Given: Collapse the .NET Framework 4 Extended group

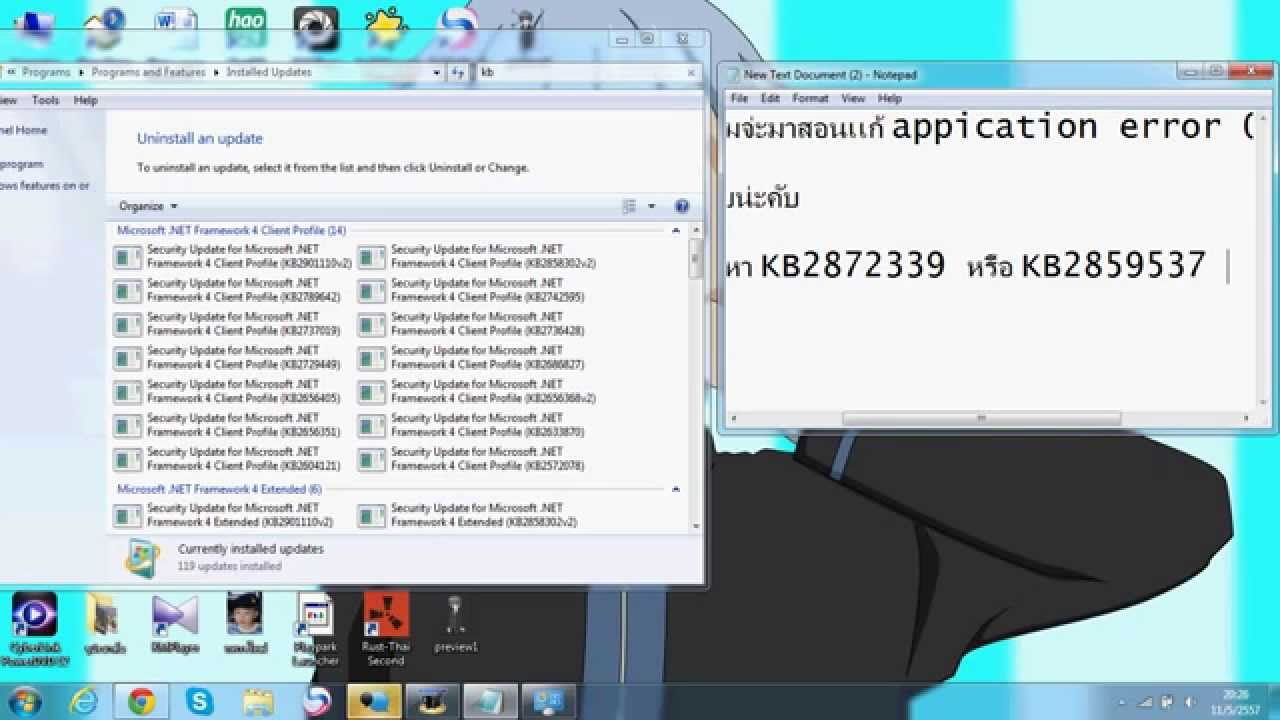Looking at the screenshot, I should point(676,489).
